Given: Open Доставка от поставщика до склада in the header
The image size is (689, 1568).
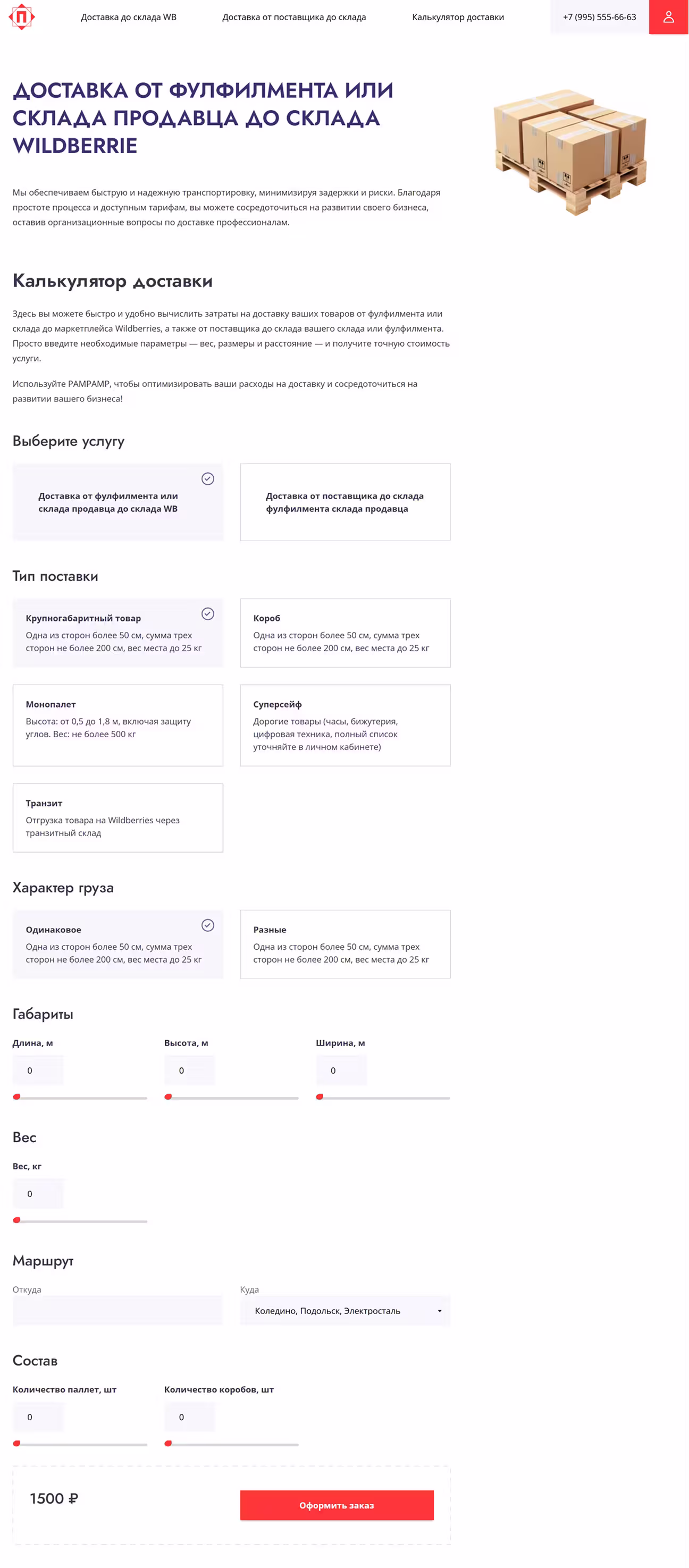Looking at the screenshot, I should coord(294,17).
